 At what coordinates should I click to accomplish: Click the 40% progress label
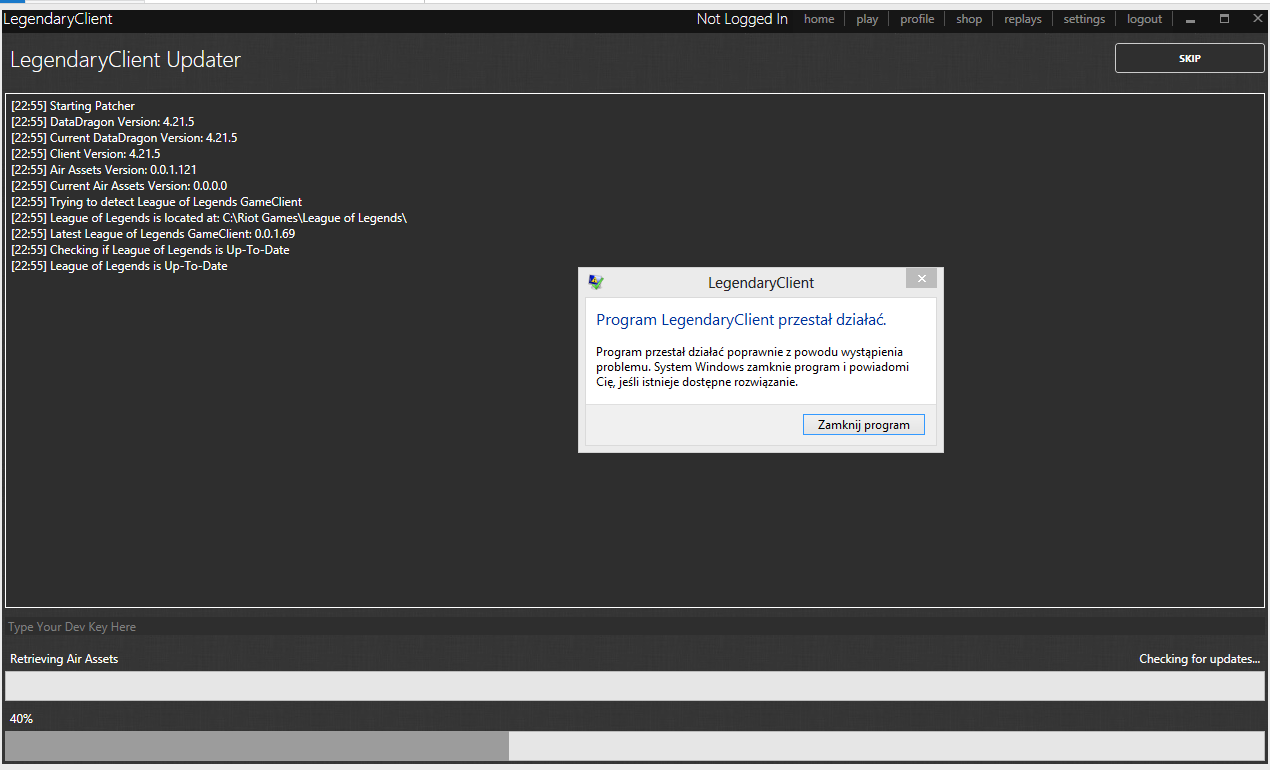click(21, 719)
